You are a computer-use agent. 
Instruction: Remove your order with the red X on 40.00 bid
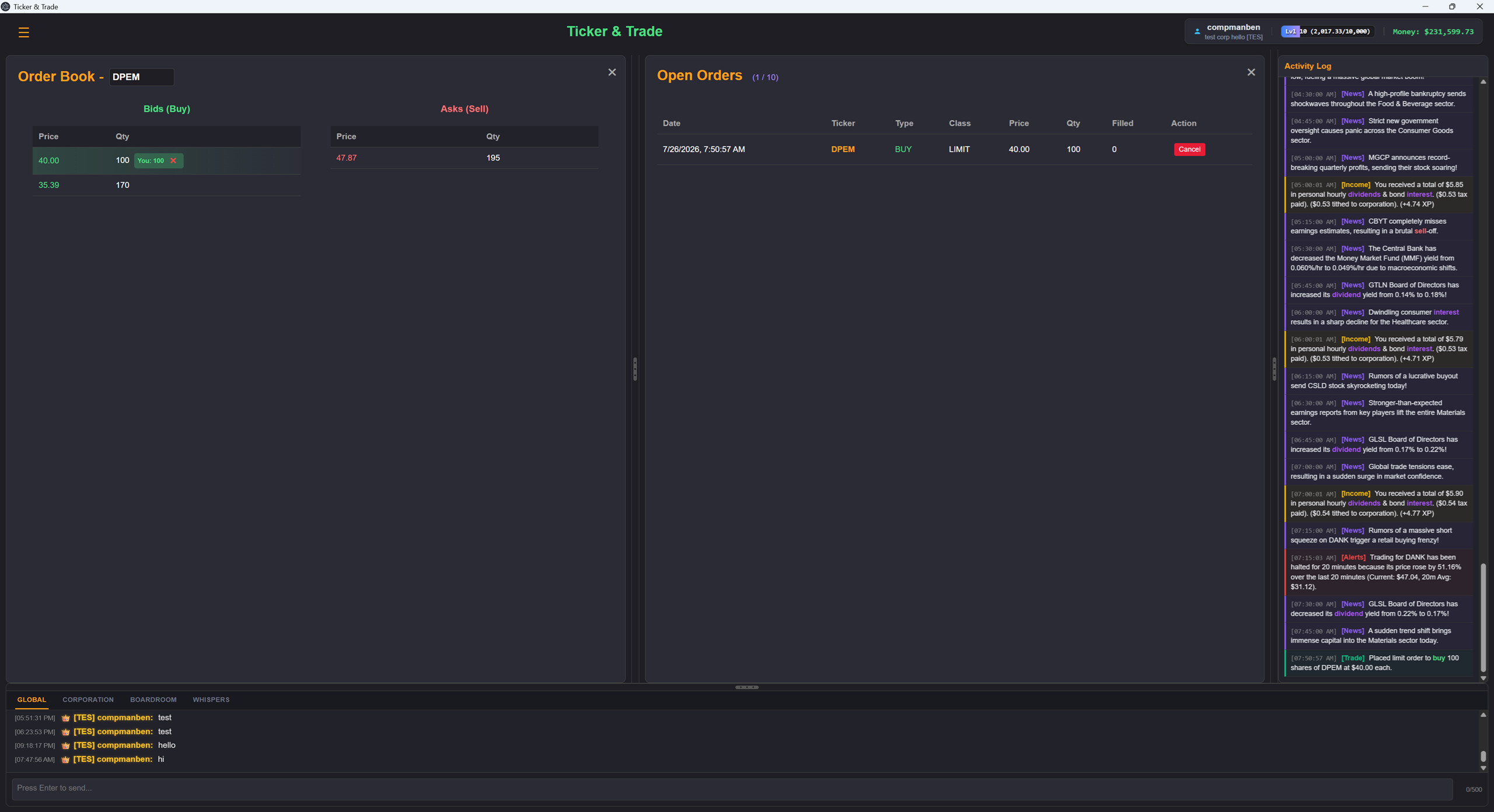pyautogui.click(x=173, y=160)
